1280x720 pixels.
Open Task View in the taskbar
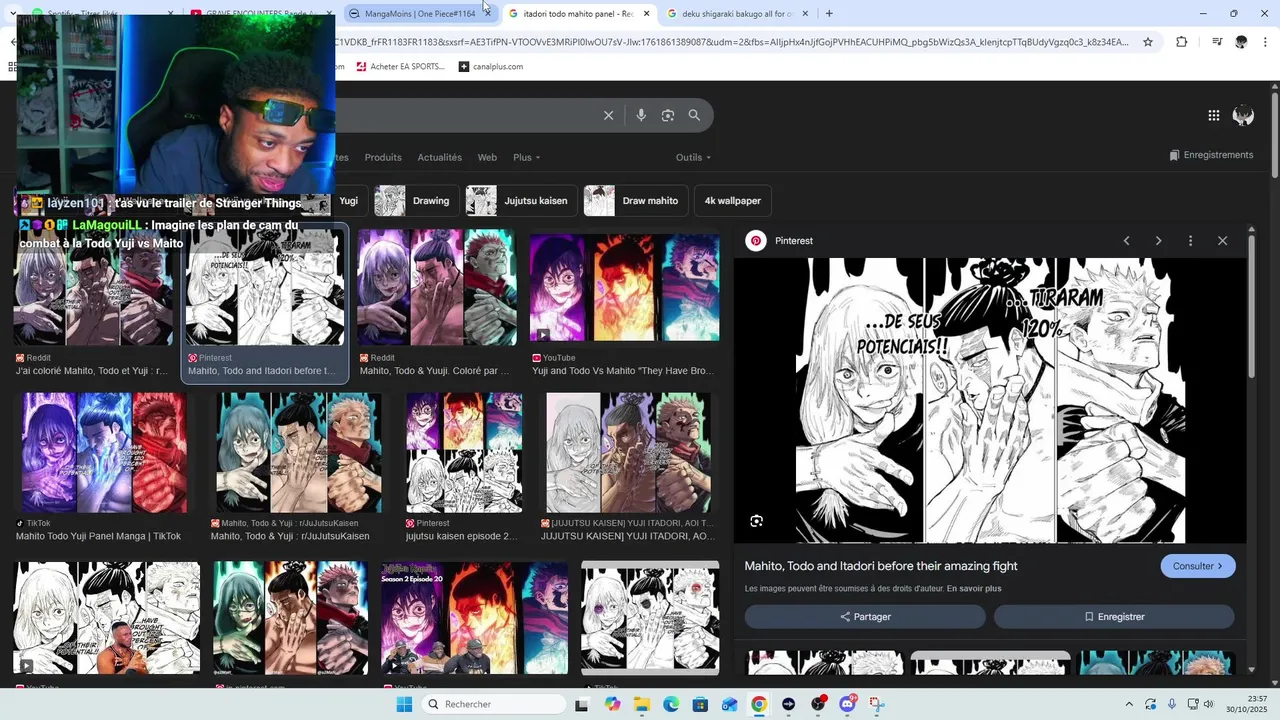581,704
